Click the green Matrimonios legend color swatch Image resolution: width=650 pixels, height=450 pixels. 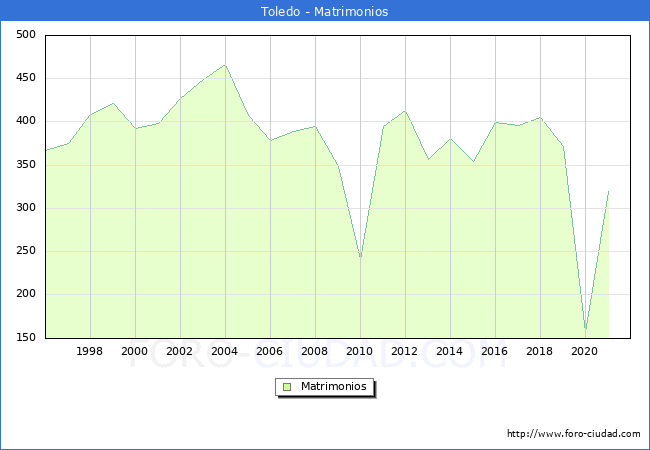click(287, 387)
